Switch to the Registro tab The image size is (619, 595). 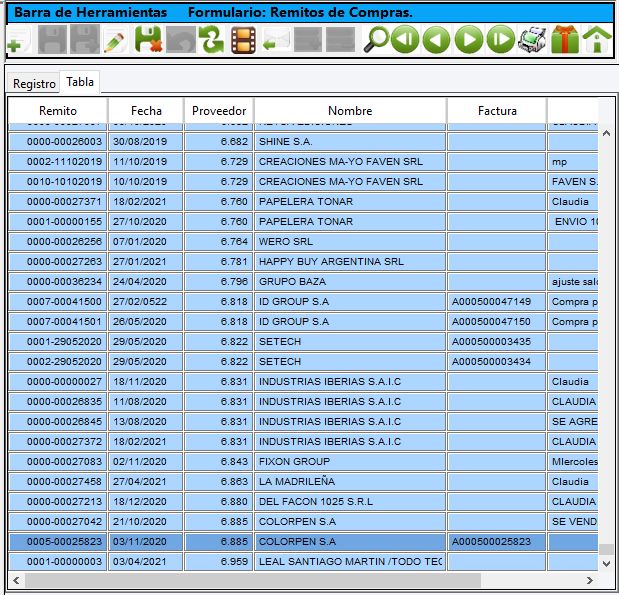pos(34,84)
